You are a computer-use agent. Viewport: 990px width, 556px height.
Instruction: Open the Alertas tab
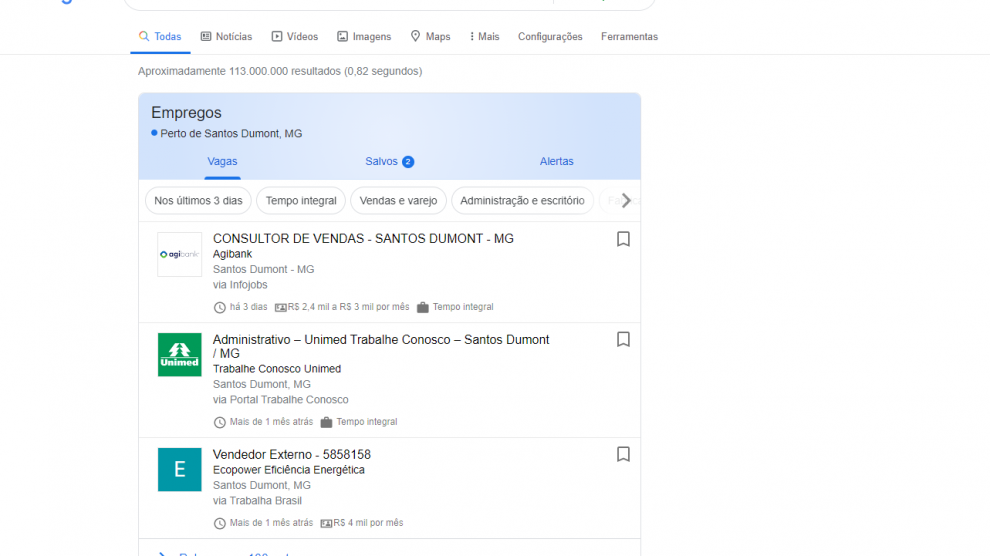tap(556, 162)
